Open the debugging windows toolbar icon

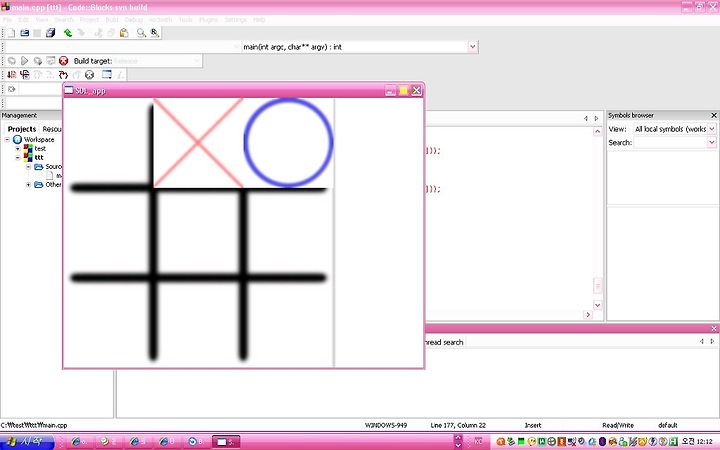point(107,74)
